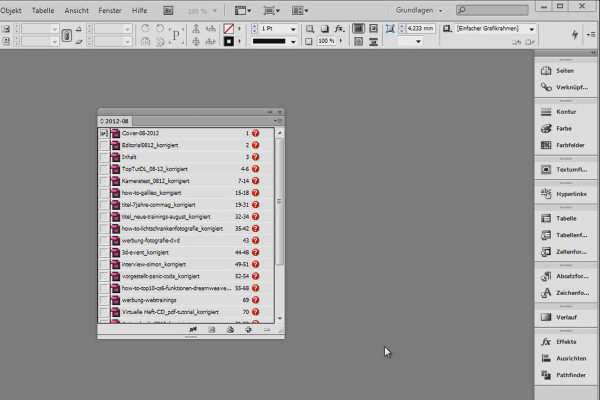The height and width of the screenshot is (400, 600).
Task: Open the view options dropdown
Action: [242, 11]
